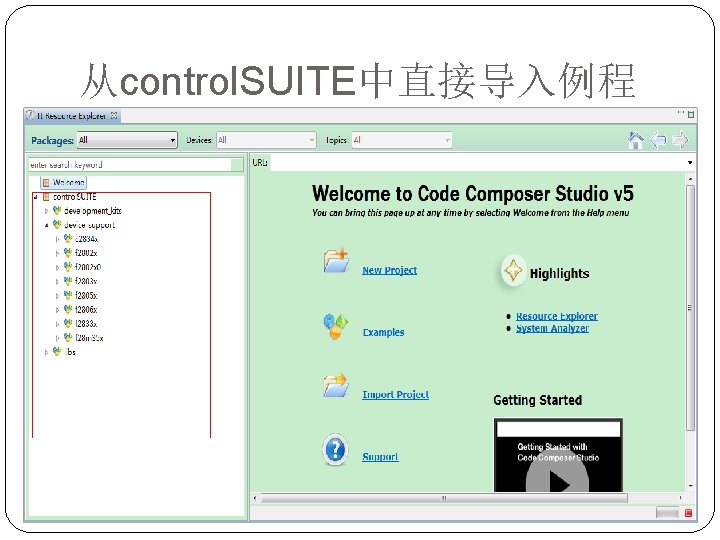Select the f2803x label

click(86, 281)
